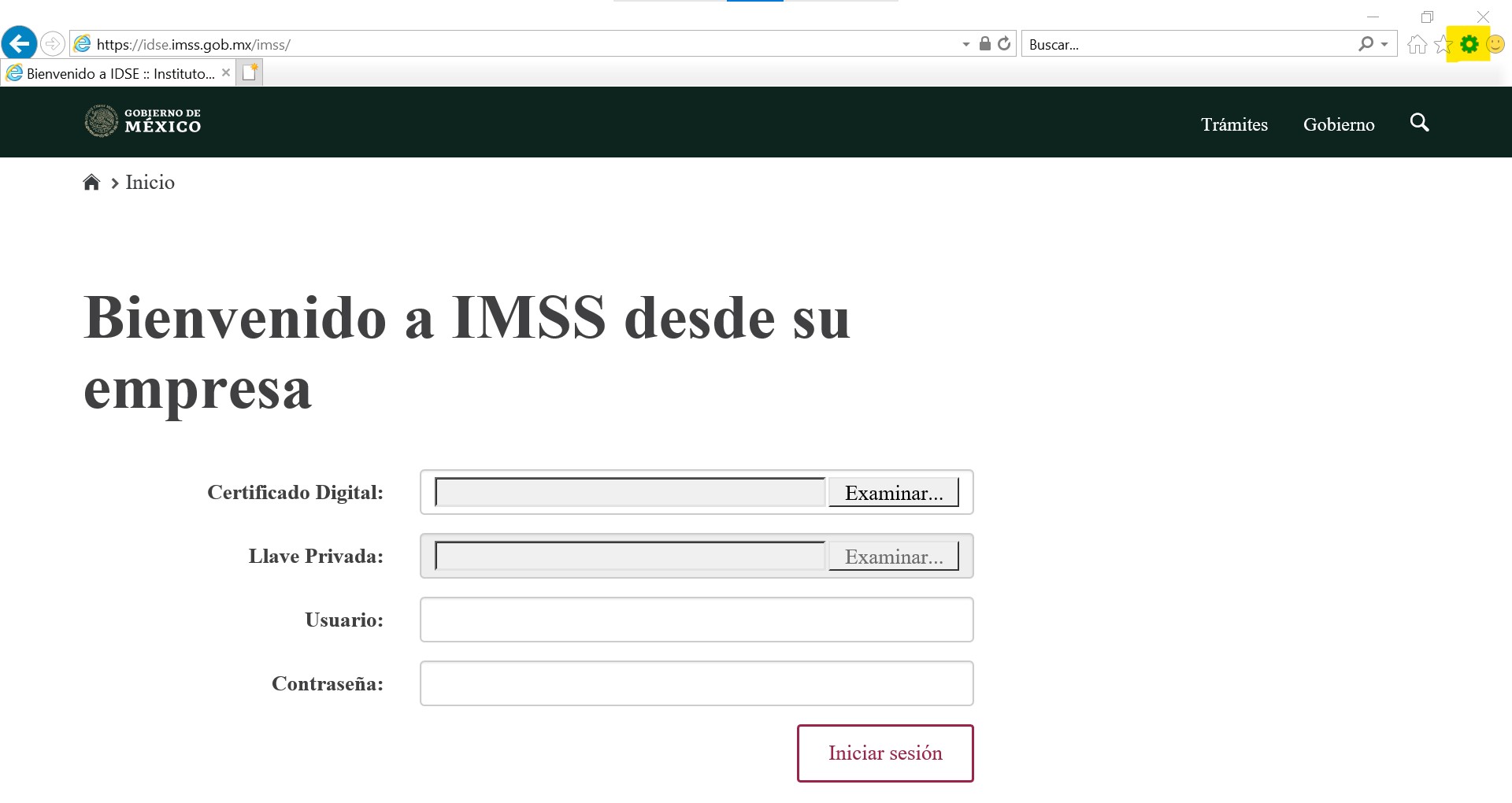This screenshot has height=803, width=1512.
Task: Click the magnifier icon in Buscar box
Action: [x=1366, y=44]
